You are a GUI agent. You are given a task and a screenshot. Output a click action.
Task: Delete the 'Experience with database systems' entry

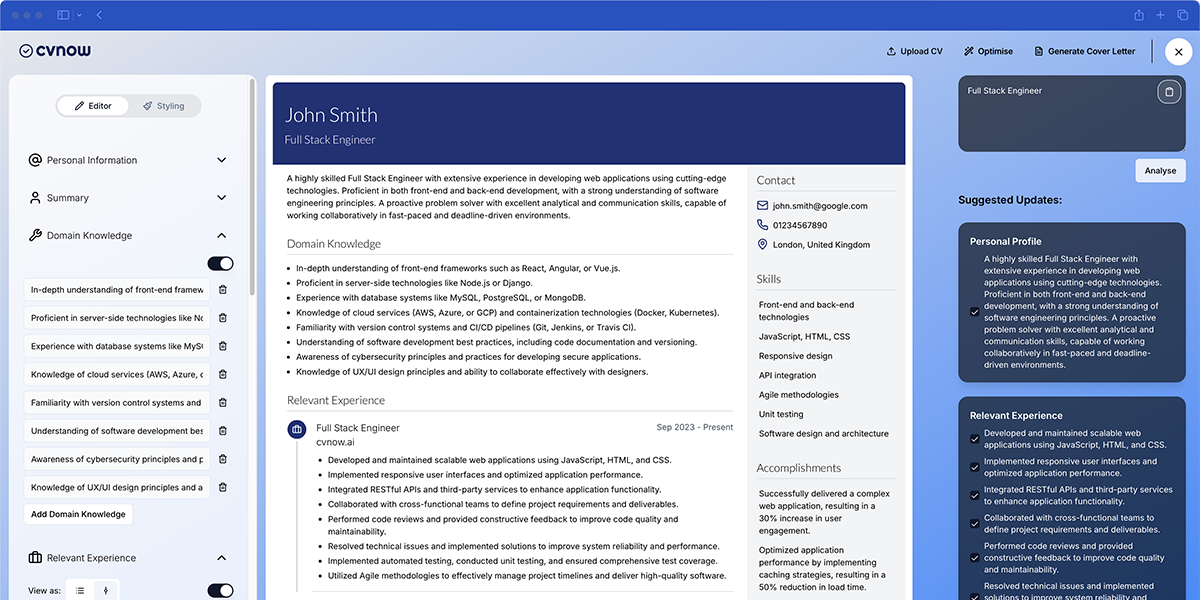222,346
